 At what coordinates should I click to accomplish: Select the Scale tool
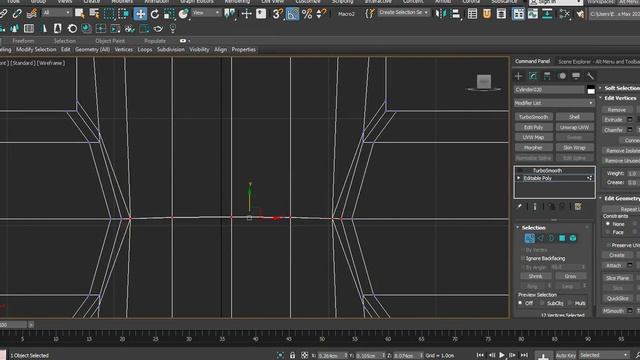click(169, 14)
